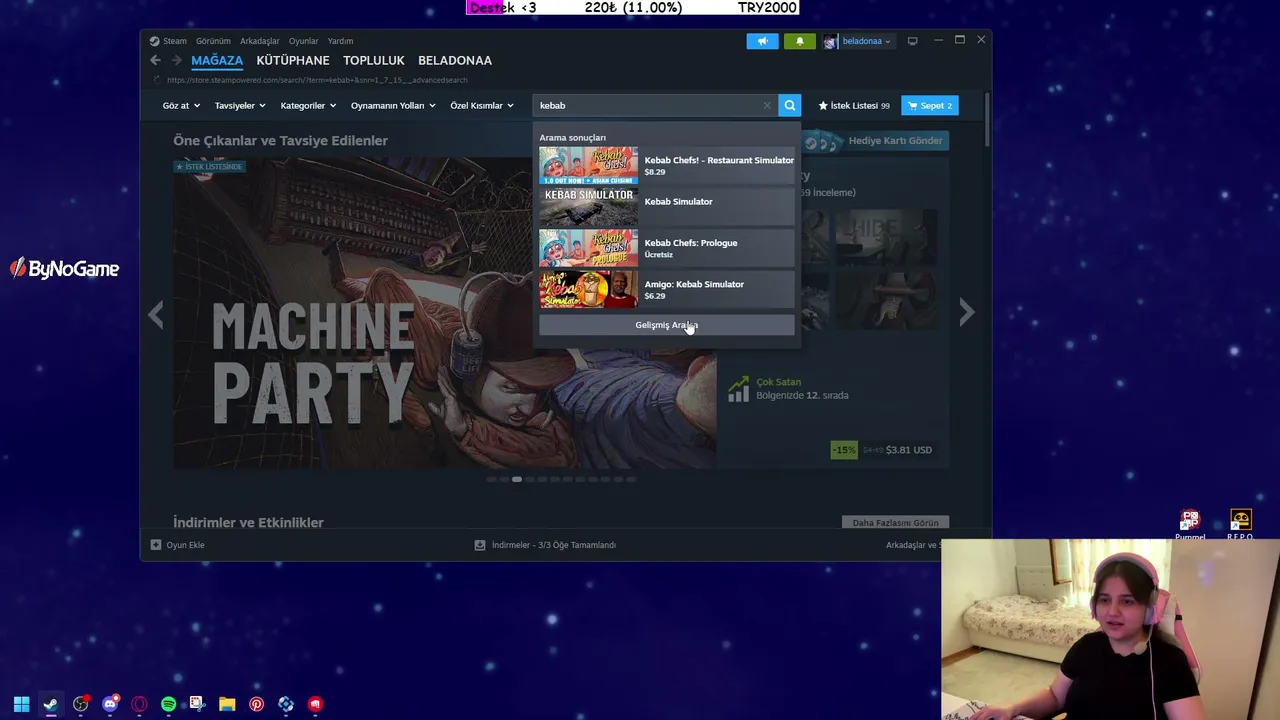Open the Snipping Tool taskbar icon
The height and width of the screenshot is (720, 1280).
[197, 704]
